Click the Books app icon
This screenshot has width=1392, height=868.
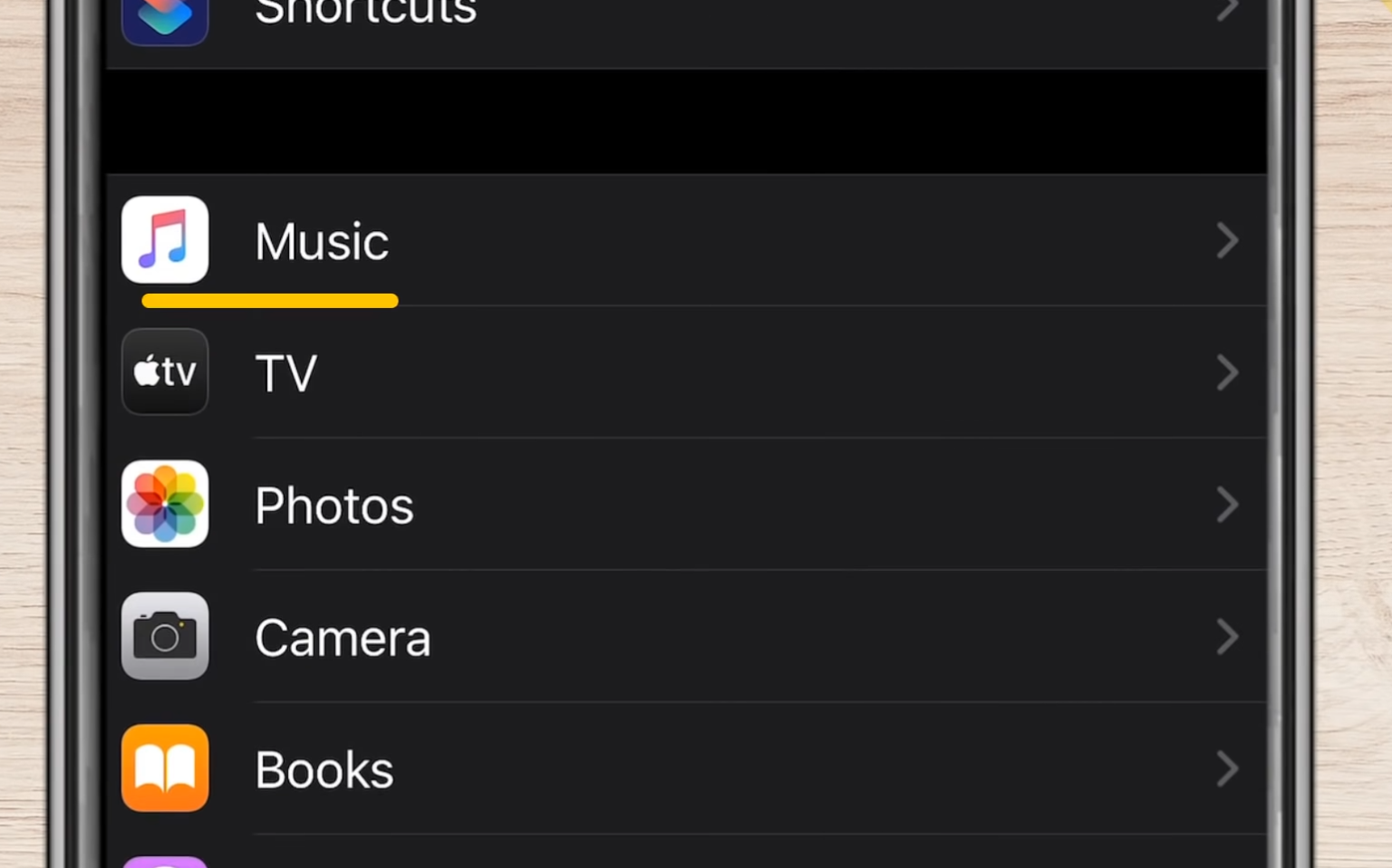coord(165,768)
